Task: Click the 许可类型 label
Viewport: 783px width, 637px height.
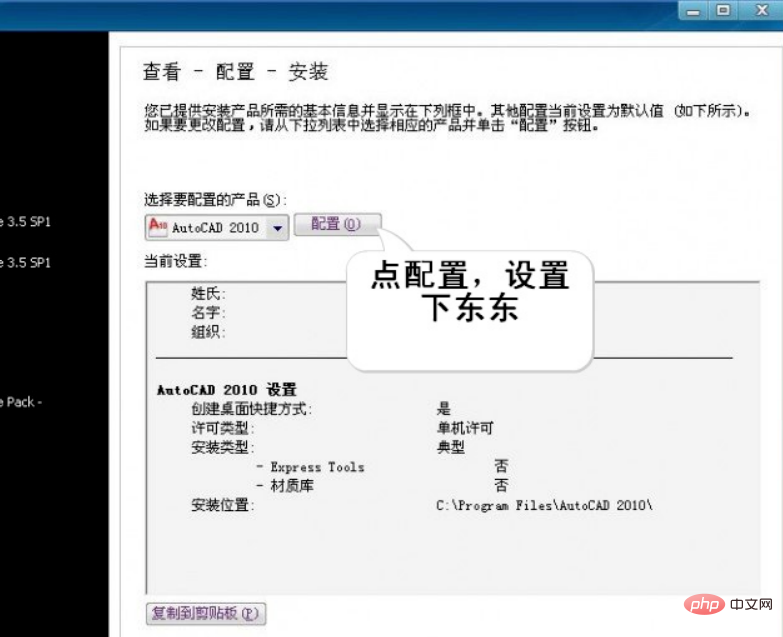Action: [223, 428]
